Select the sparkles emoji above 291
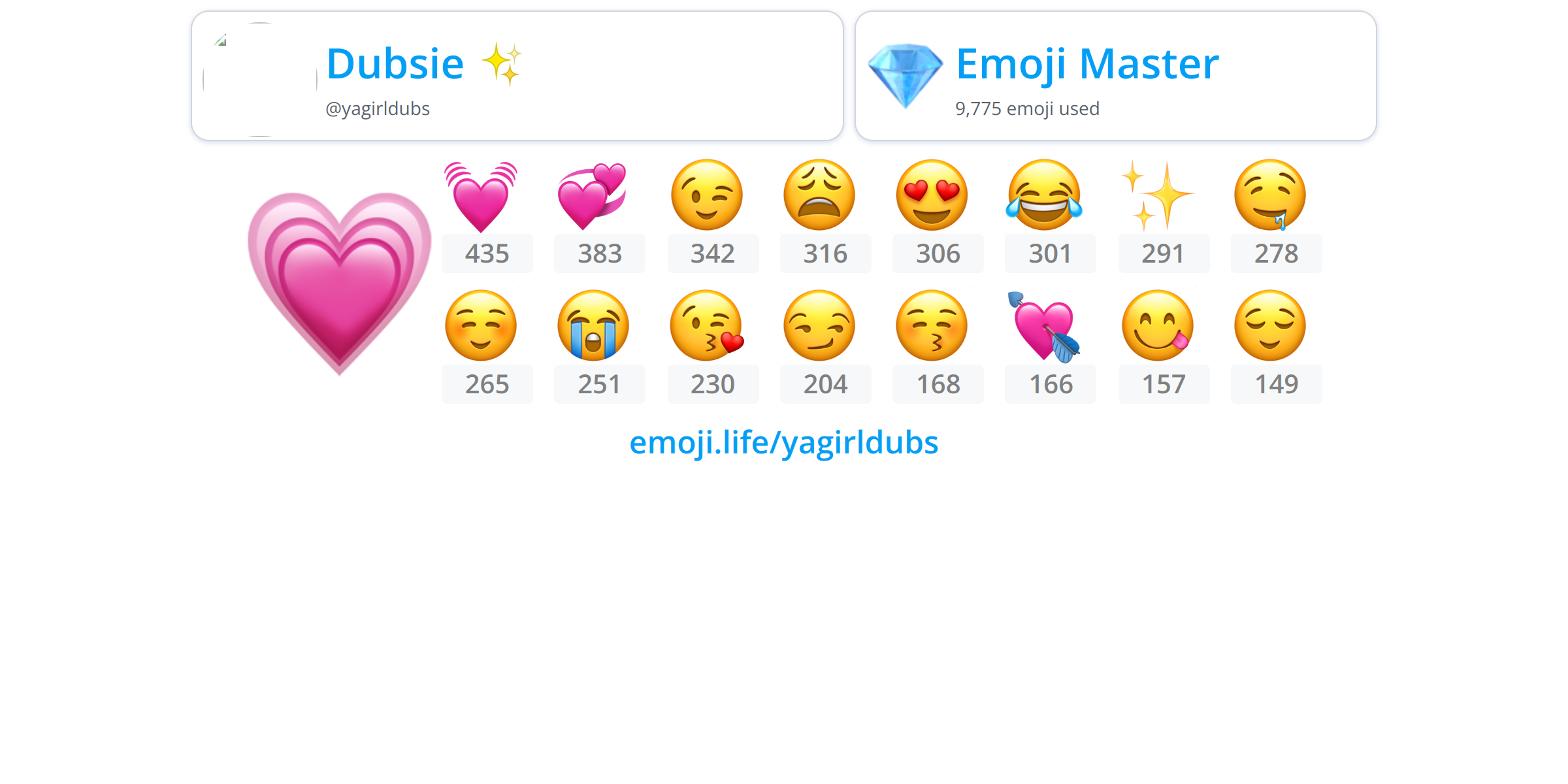1568x784 pixels. [1158, 195]
